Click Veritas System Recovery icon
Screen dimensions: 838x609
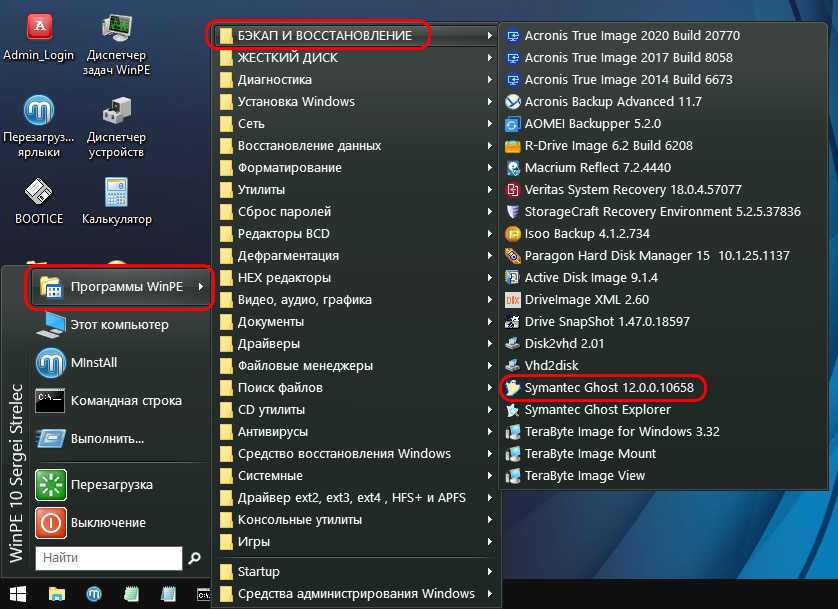pyautogui.click(x=513, y=190)
